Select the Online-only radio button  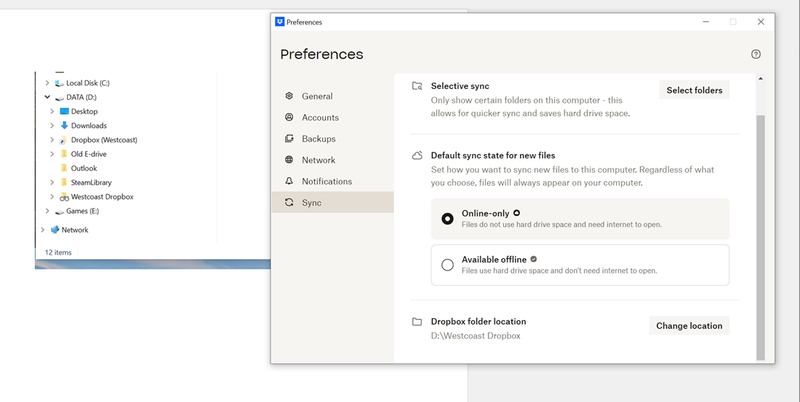pos(447,218)
